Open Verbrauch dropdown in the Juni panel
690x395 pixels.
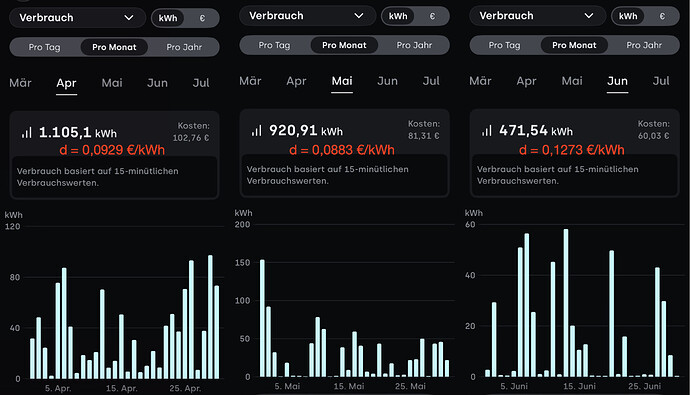pyautogui.click(x=537, y=16)
